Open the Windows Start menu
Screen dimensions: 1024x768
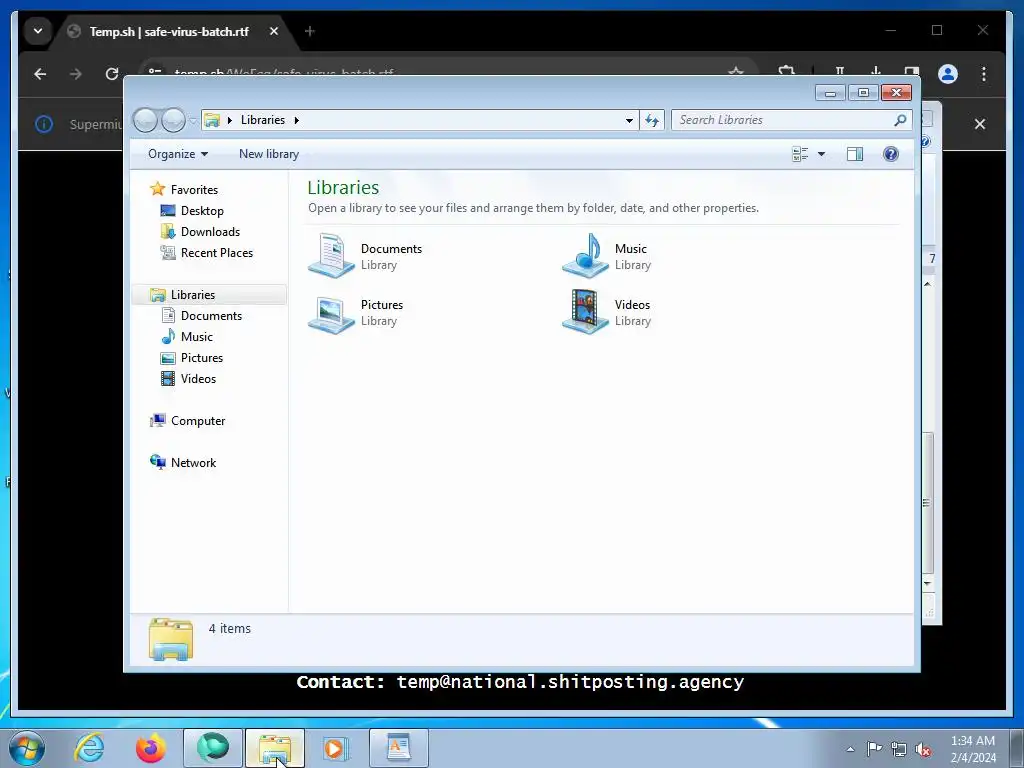pyautogui.click(x=27, y=749)
